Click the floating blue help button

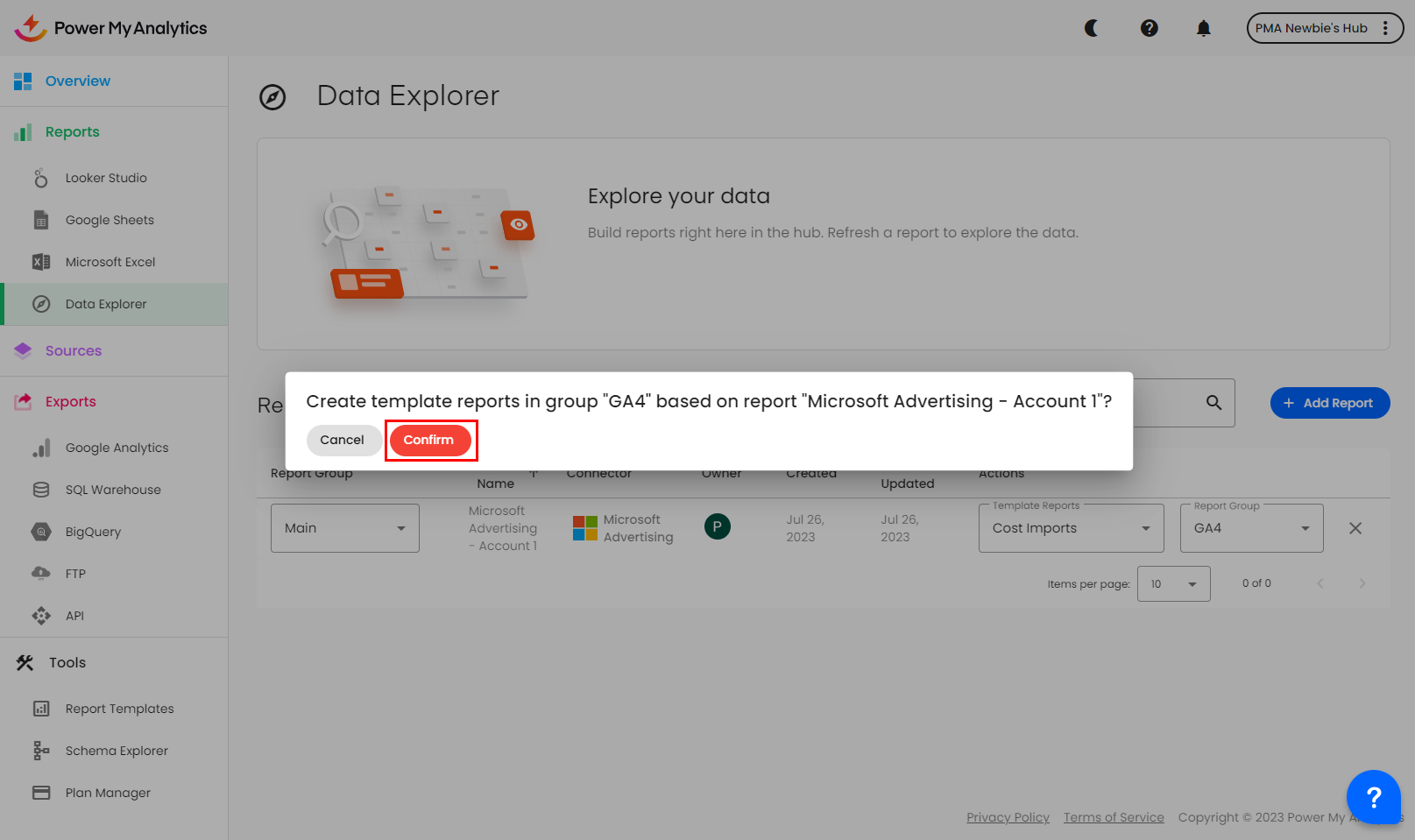tap(1373, 797)
